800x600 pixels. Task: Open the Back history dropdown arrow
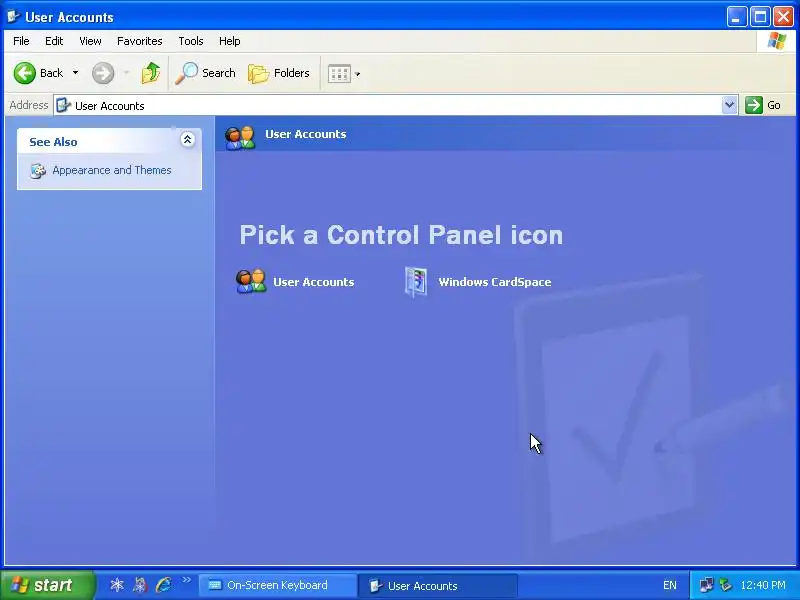coord(76,73)
